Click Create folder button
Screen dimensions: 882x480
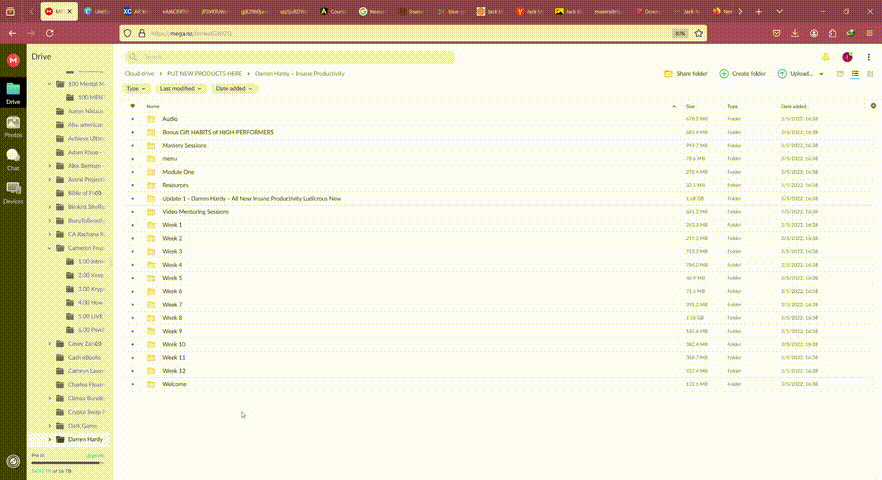point(742,74)
